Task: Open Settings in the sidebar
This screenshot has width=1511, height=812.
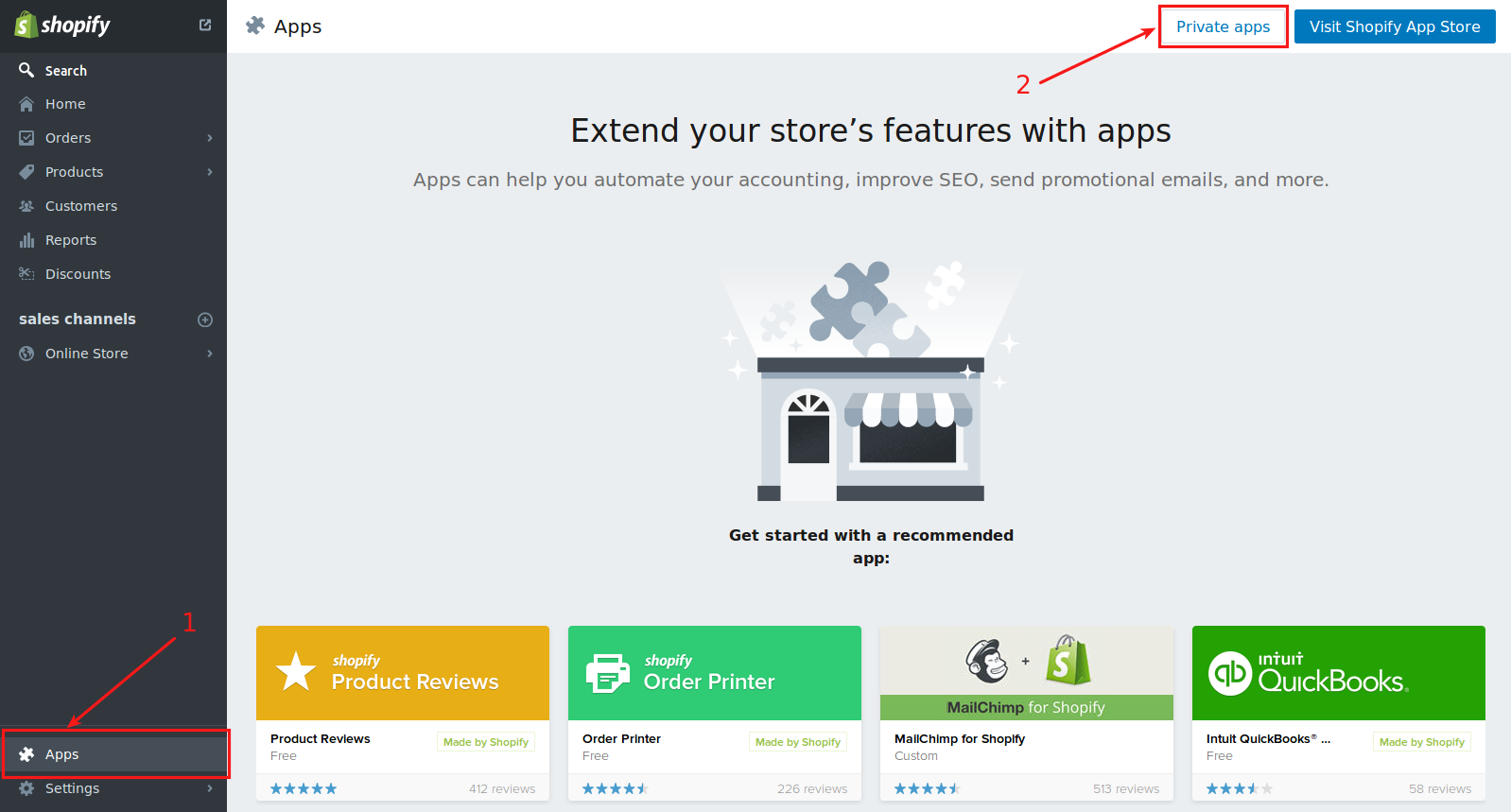Action: pyautogui.click(x=113, y=788)
